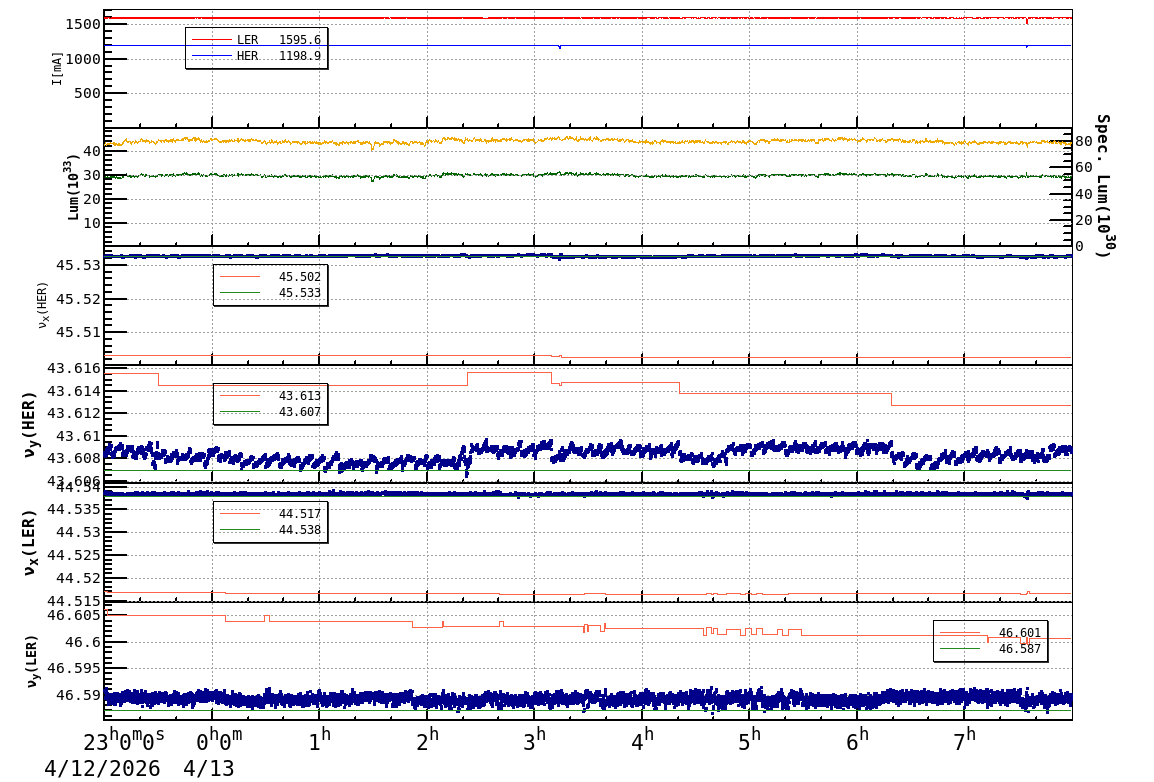Viewport: 1154px width, 782px height.
Task: Click the 1500 tick on current axis
Action: tap(82, 24)
